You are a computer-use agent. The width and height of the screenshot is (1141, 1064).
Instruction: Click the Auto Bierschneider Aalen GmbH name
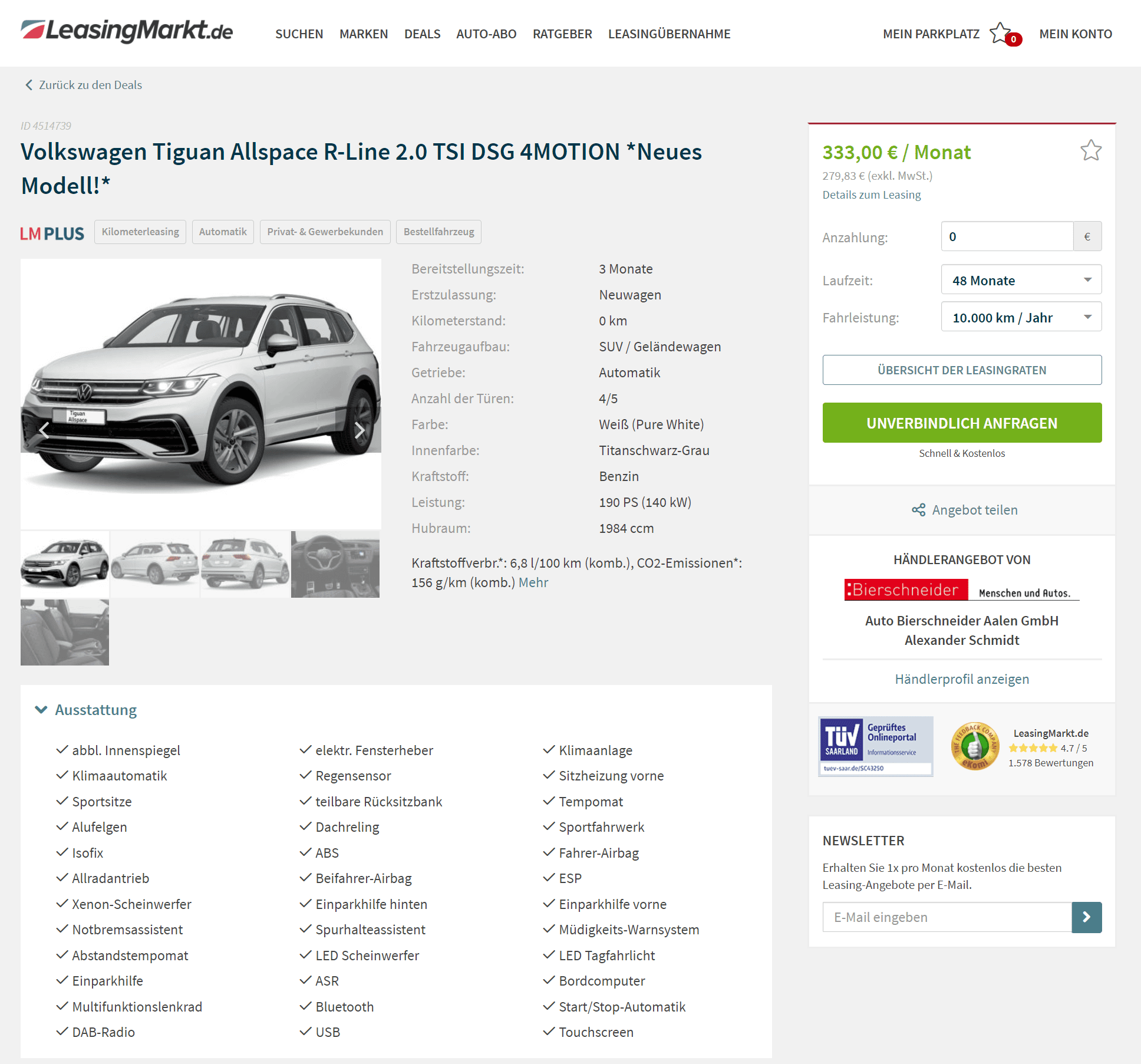(962, 621)
